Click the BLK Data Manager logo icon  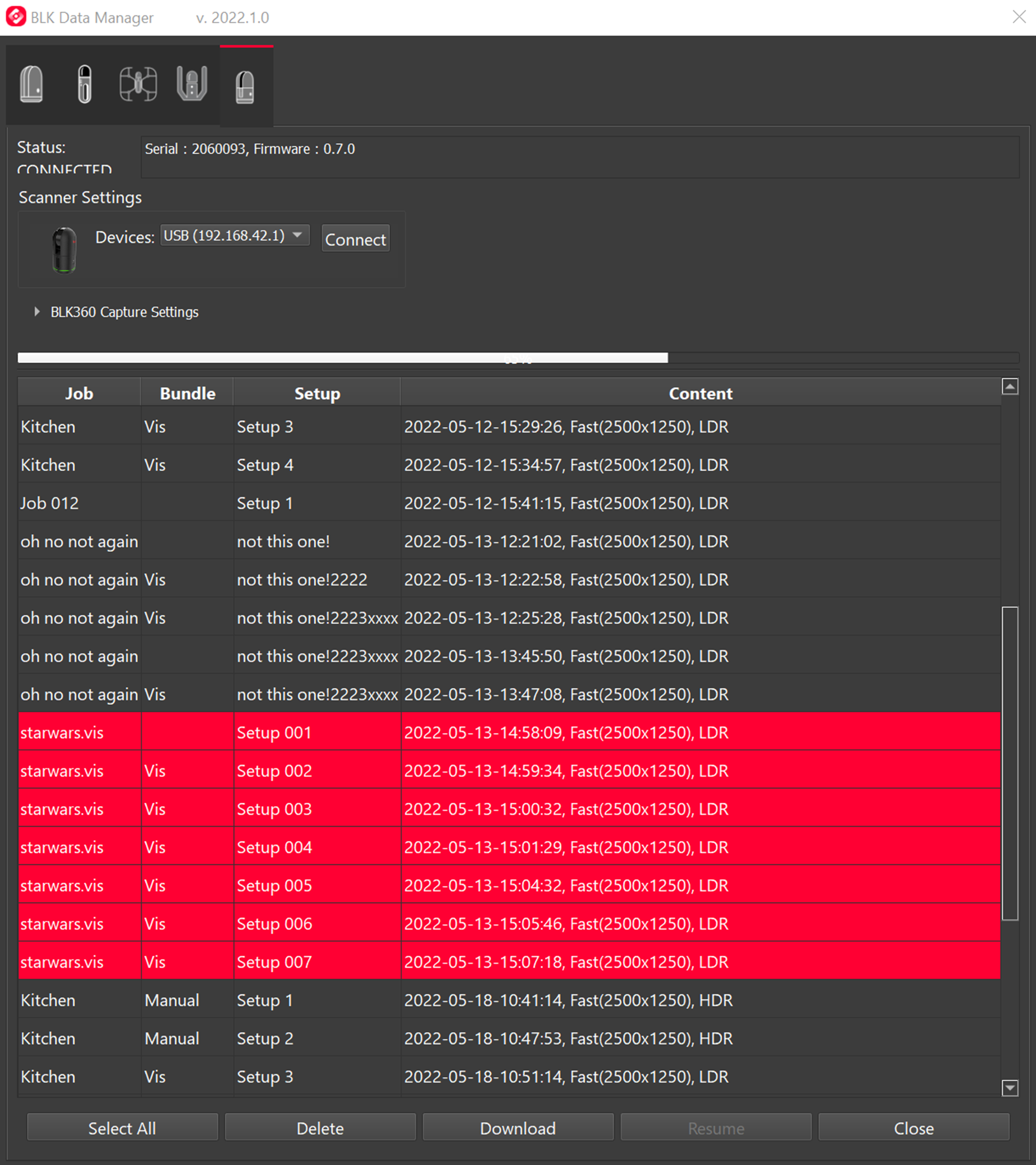(x=15, y=17)
